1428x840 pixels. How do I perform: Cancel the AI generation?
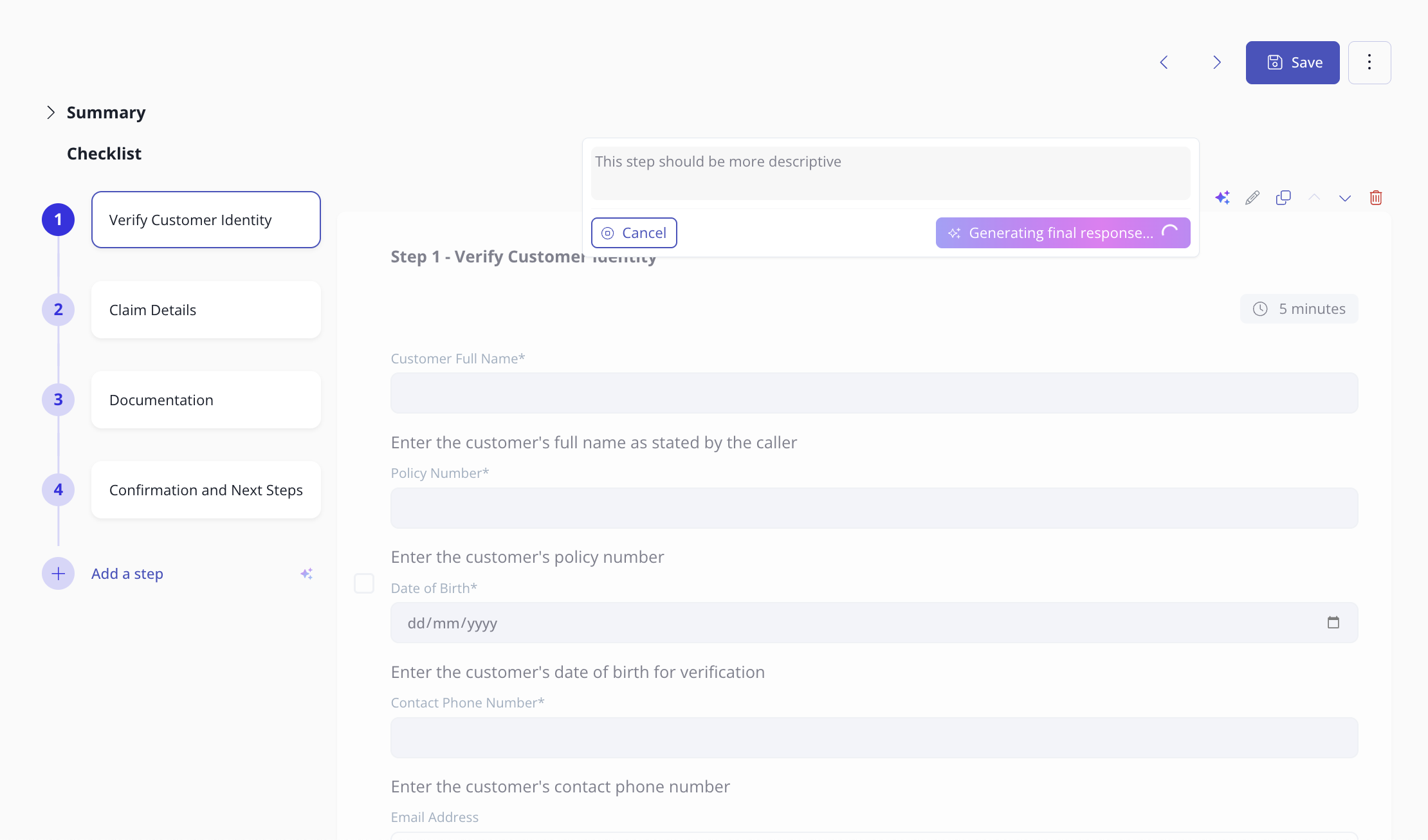pos(634,233)
